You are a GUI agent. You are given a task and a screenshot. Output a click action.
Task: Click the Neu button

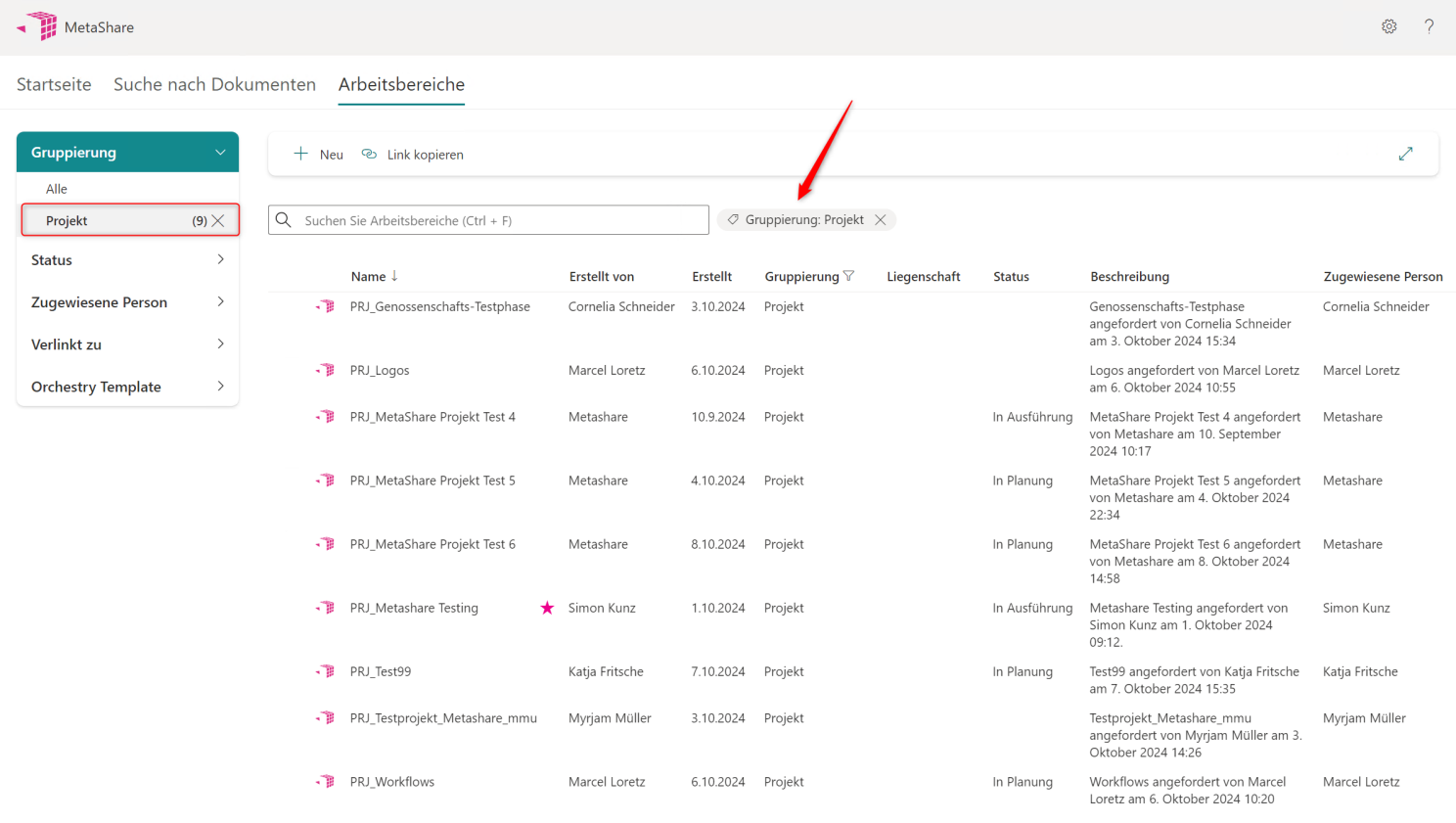pyautogui.click(x=319, y=155)
